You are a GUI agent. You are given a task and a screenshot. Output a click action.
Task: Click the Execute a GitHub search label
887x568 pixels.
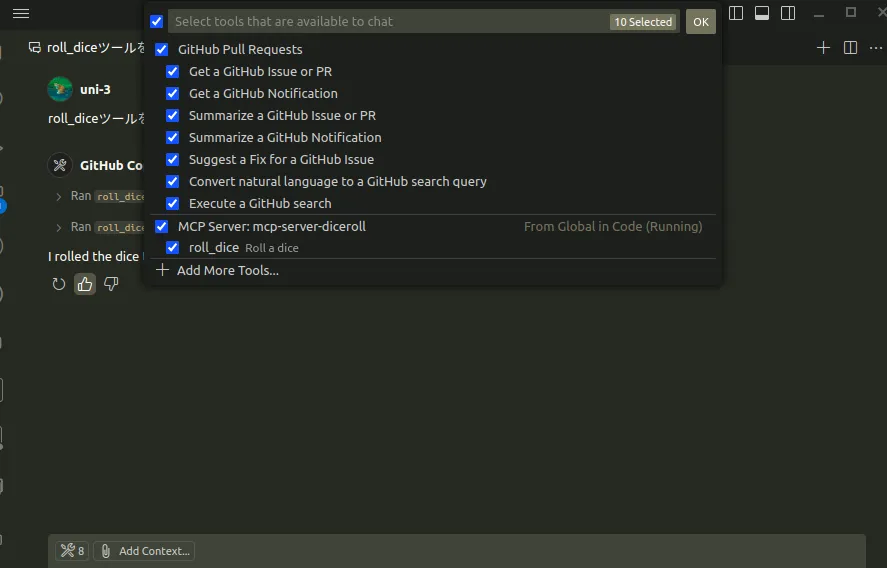click(260, 204)
